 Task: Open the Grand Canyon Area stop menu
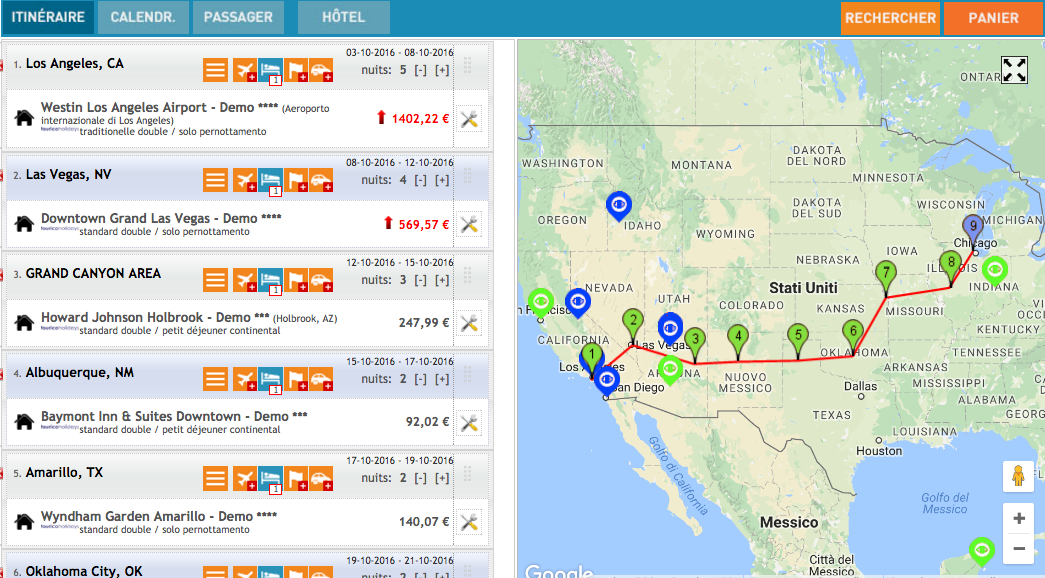[x=215, y=280]
